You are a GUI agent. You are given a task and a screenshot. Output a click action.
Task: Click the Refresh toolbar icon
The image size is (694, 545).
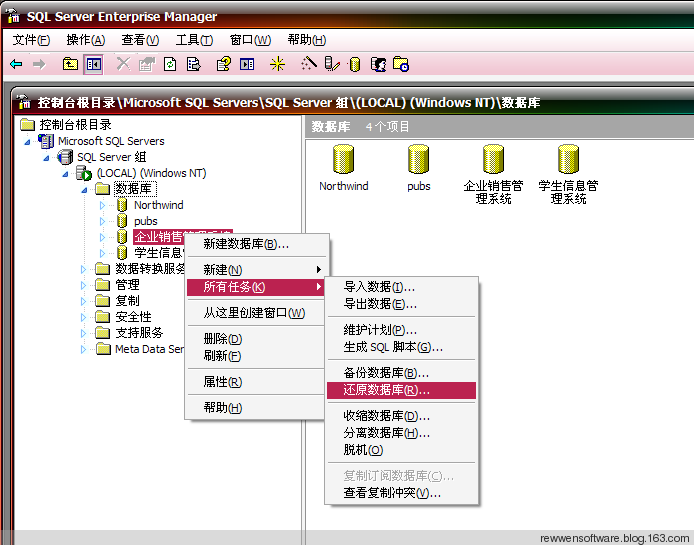tap(170, 65)
